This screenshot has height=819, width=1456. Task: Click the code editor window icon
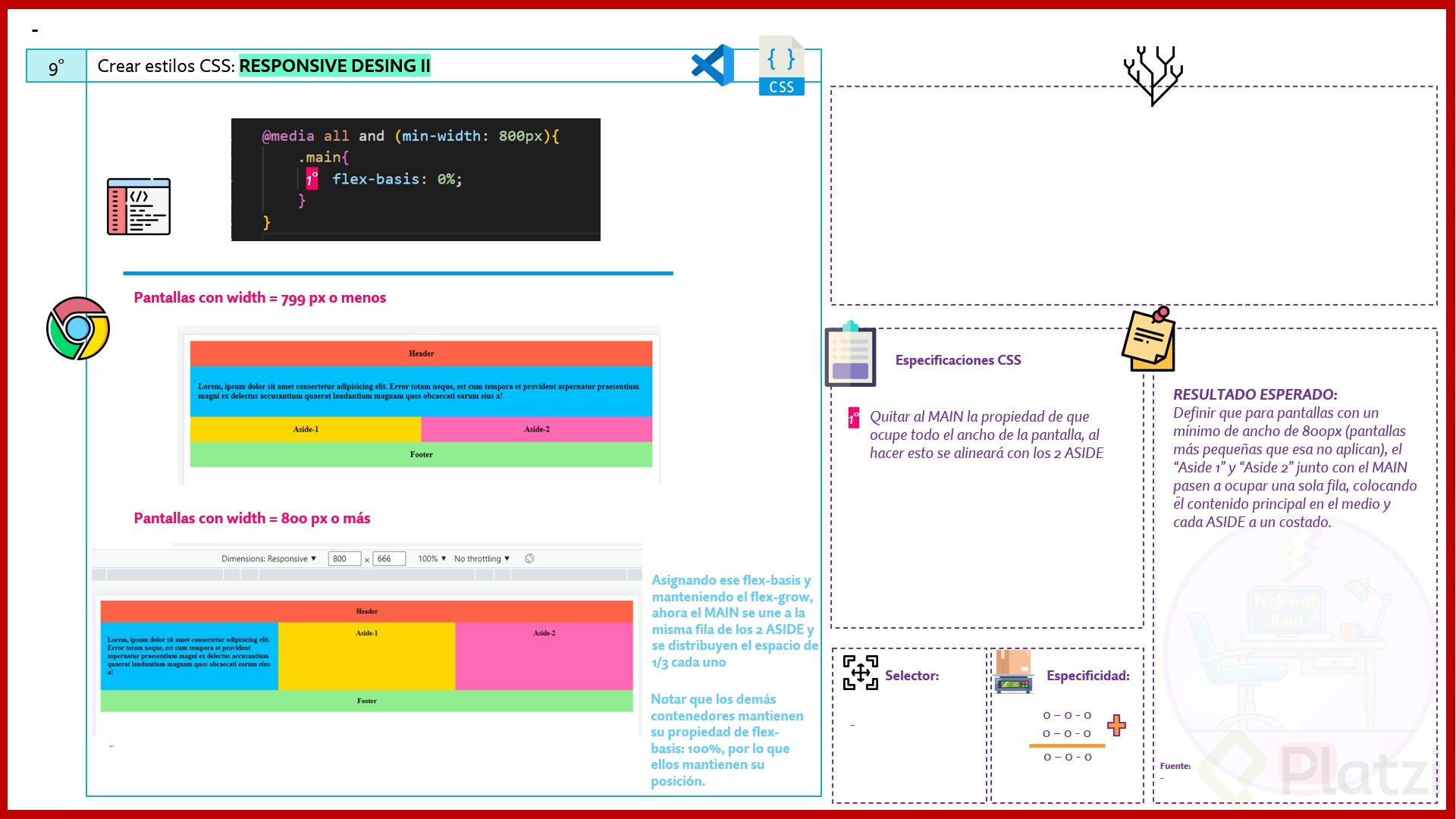(139, 206)
